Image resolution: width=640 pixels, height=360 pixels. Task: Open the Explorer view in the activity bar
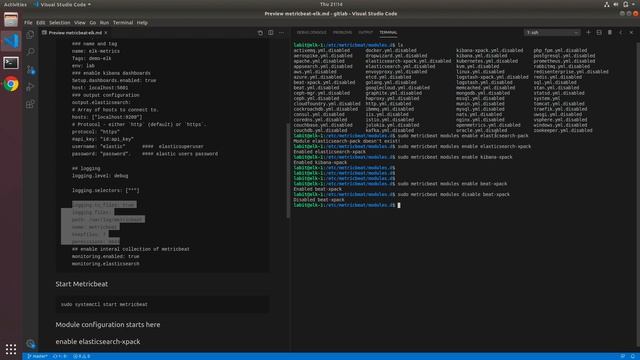30,35
